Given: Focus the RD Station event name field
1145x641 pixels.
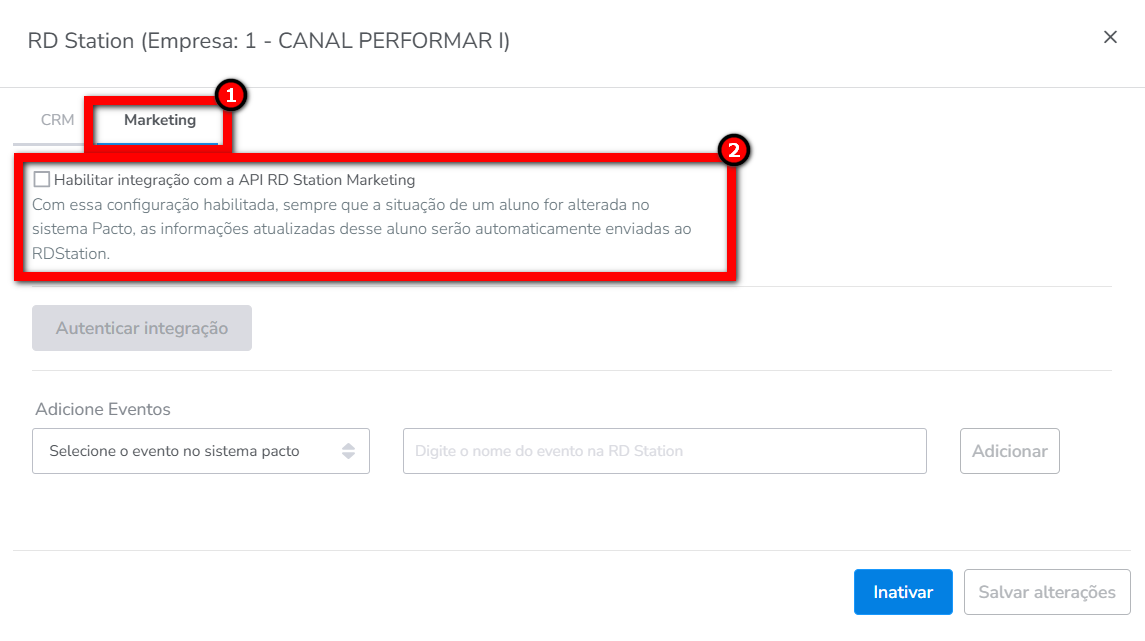Looking at the screenshot, I should click(x=664, y=451).
